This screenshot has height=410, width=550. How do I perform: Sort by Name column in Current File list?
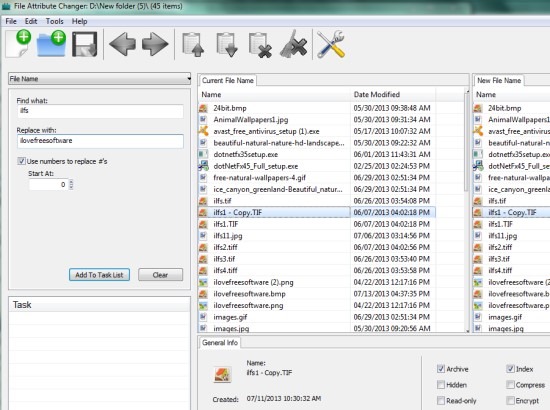pos(275,95)
